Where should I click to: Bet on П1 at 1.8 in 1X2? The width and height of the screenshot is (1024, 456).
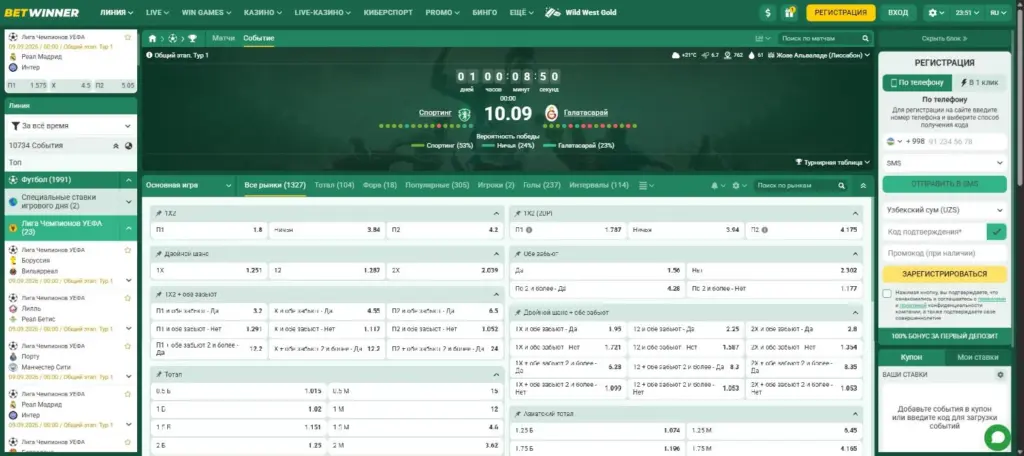click(209, 230)
